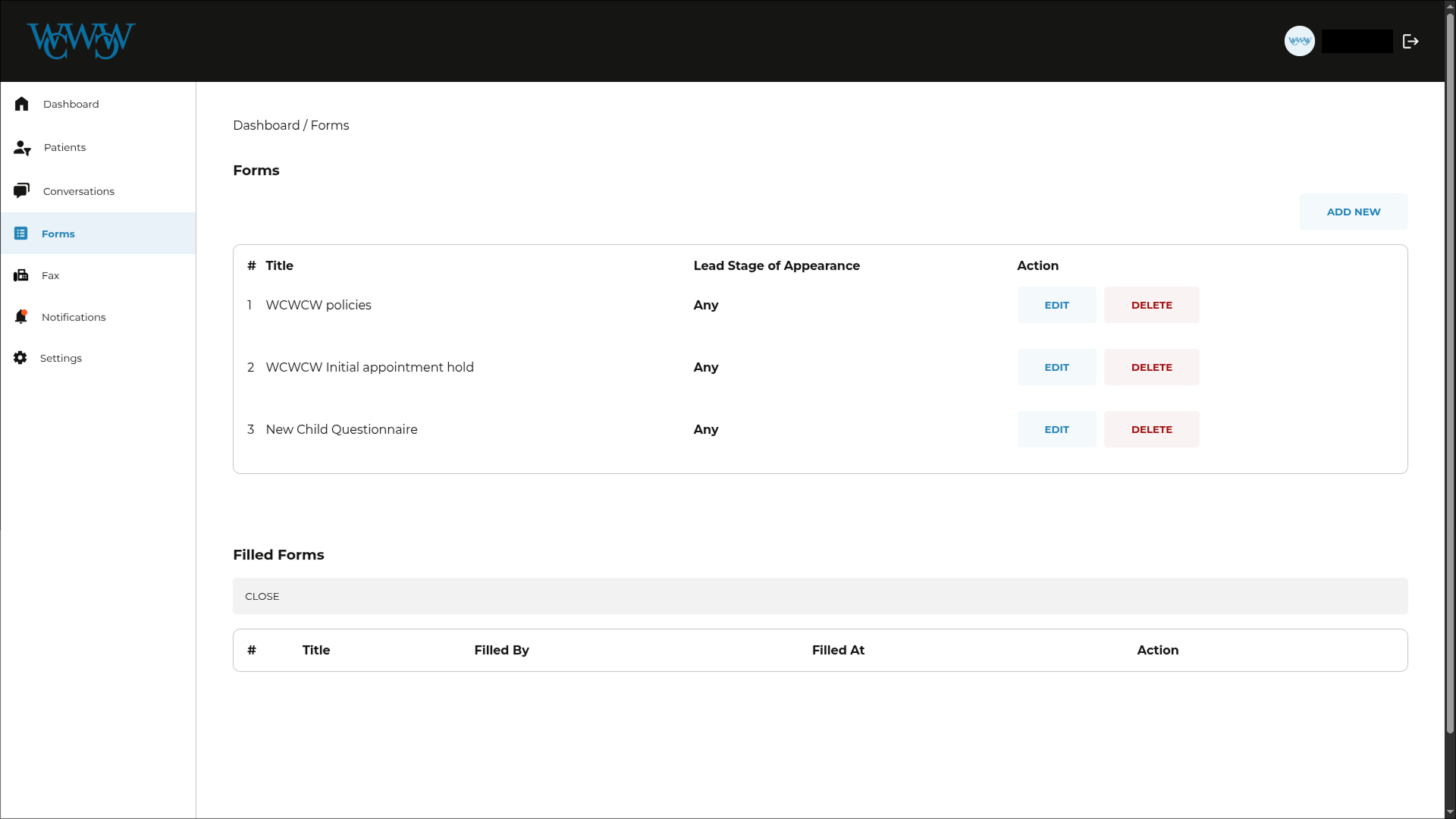
Task: Open the Patients menu item
Action: 64,148
